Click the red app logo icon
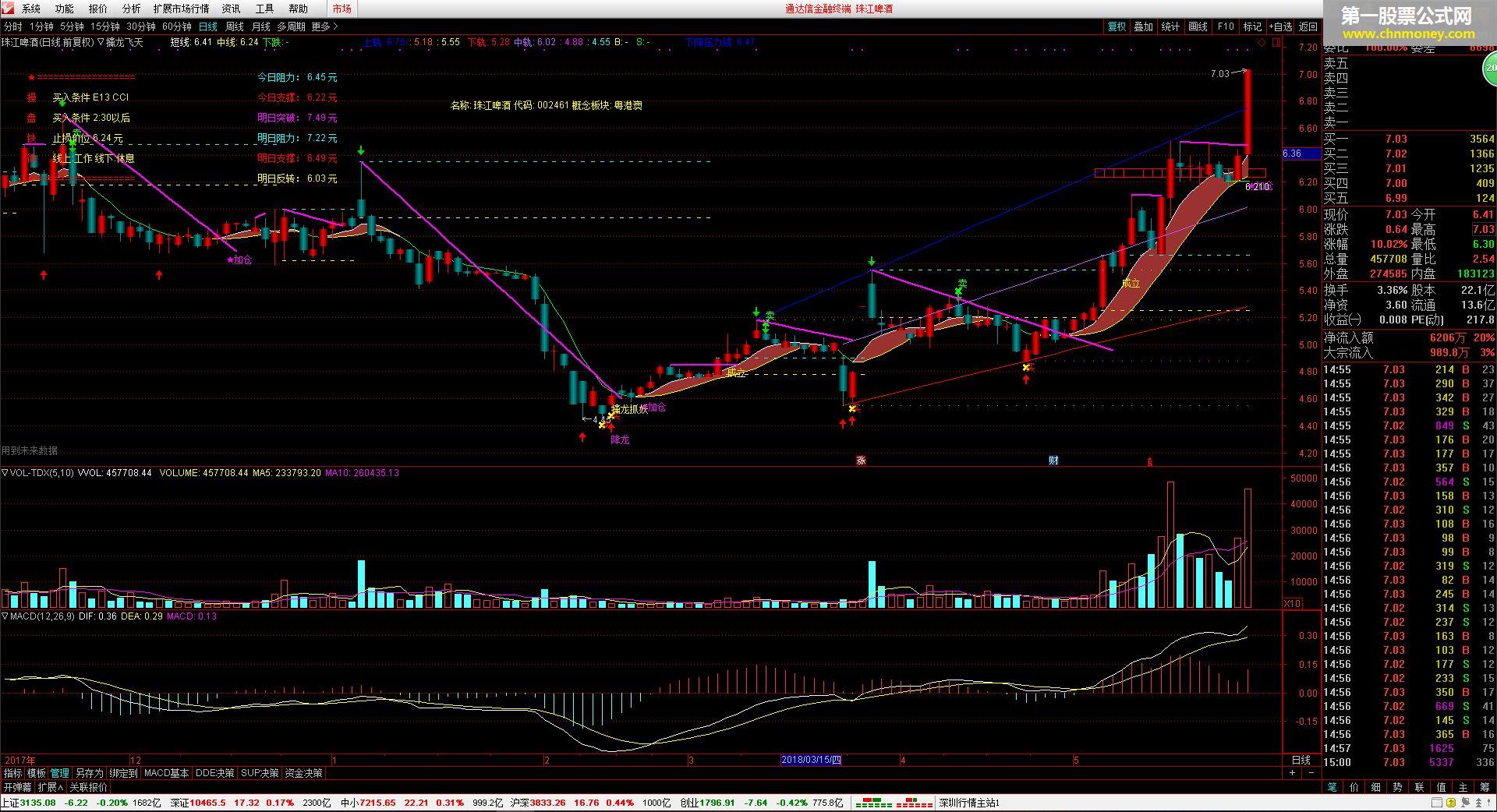Image resolution: width=1497 pixels, height=812 pixels. point(9,9)
